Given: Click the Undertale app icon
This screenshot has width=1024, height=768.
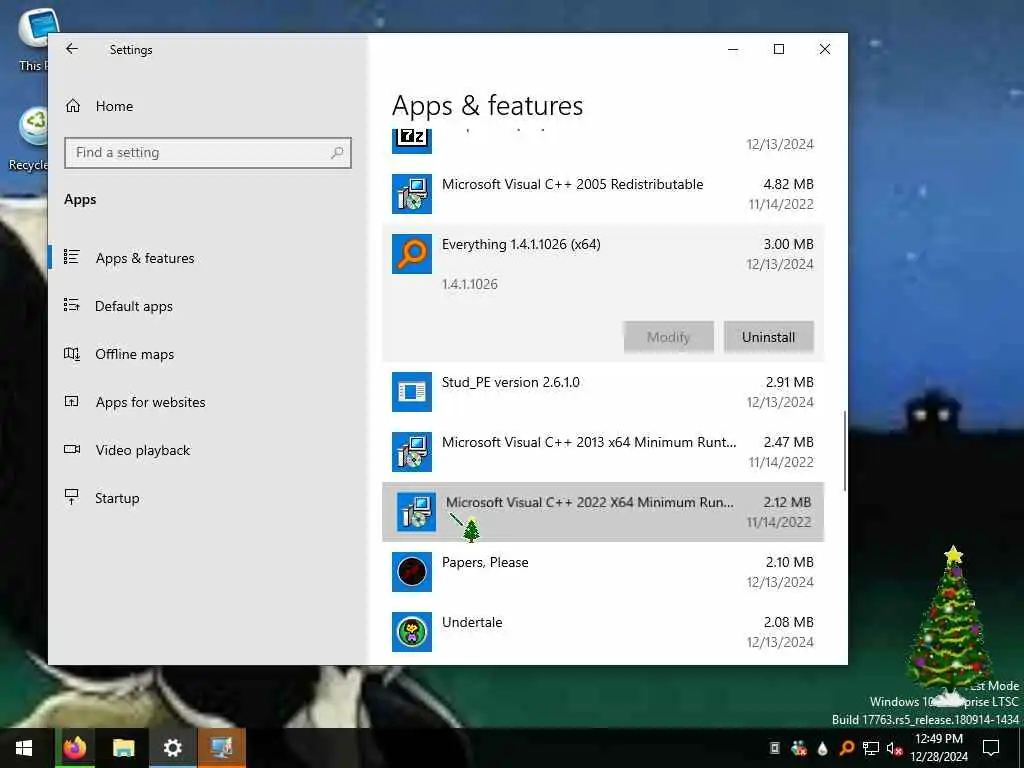Looking at the screenshot, I should pos(411,632).
